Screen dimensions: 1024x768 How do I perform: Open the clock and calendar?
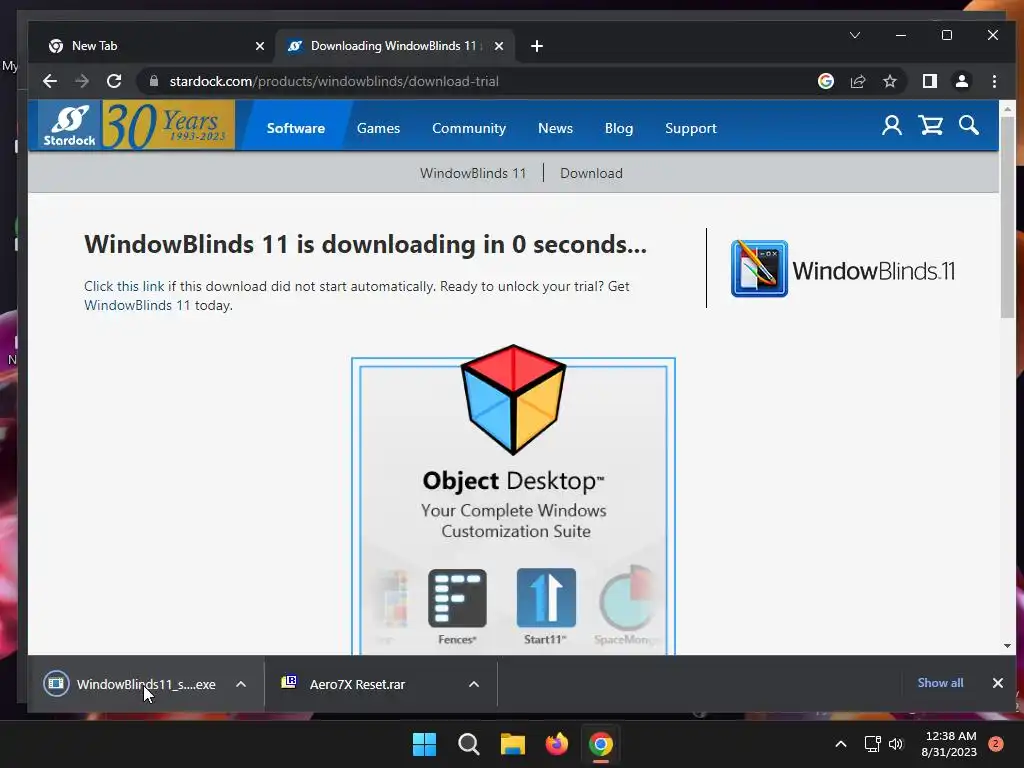[949, 744]
